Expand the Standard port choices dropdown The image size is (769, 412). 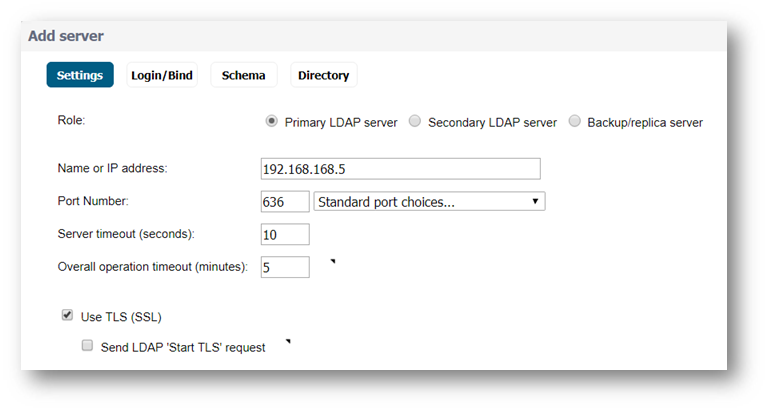tap(429, 202)
